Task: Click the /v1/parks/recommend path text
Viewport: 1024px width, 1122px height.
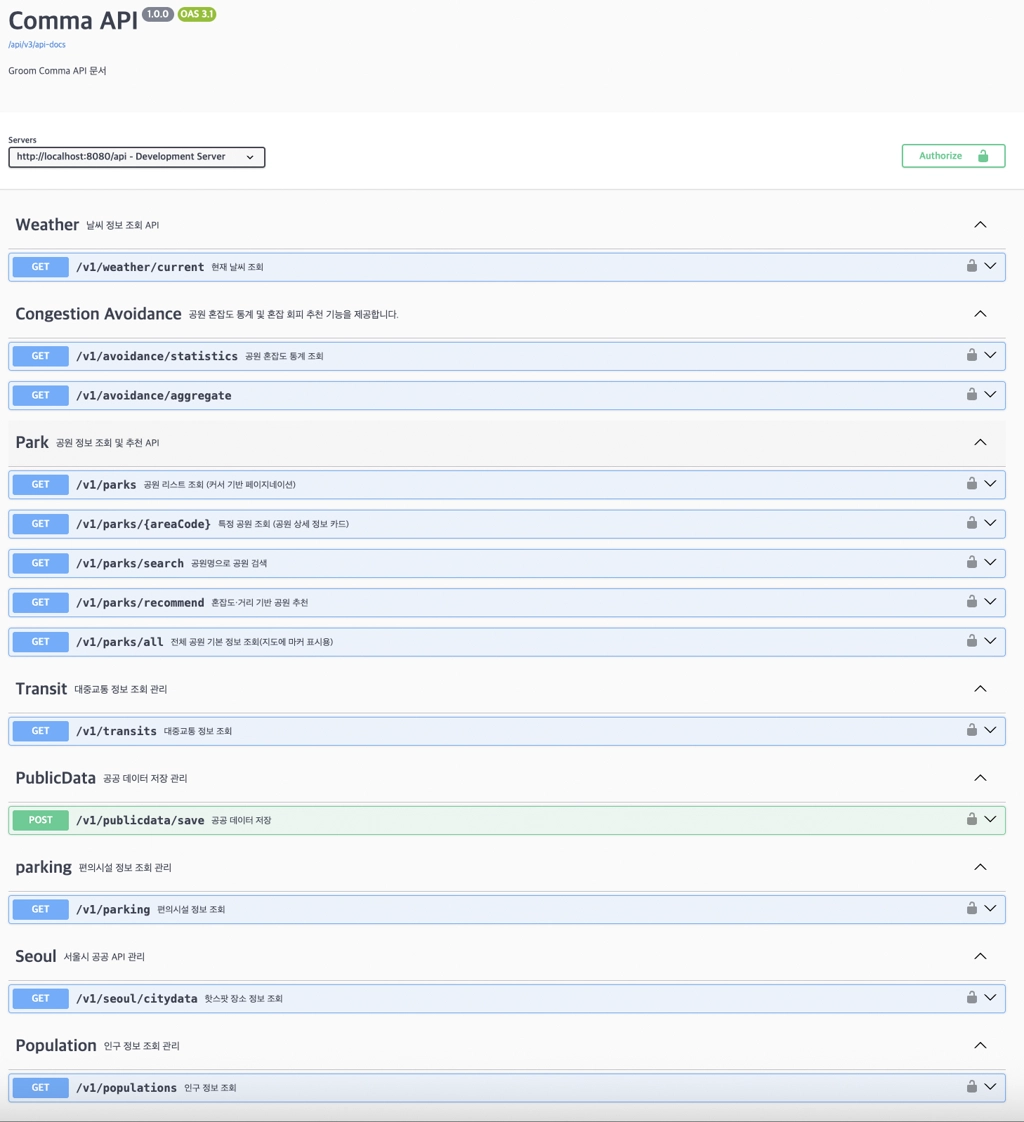Action: (140, 603)
